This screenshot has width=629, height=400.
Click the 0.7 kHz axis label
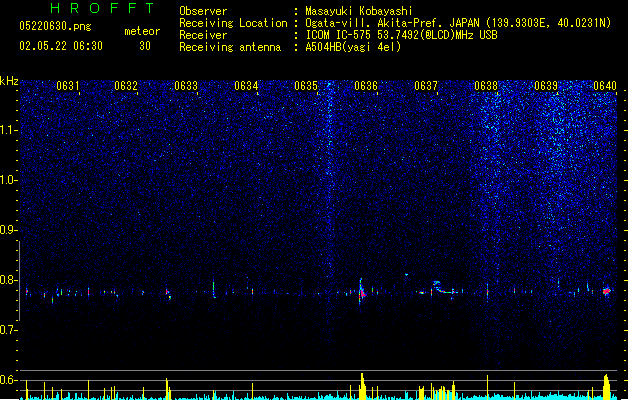click(9, 330)
